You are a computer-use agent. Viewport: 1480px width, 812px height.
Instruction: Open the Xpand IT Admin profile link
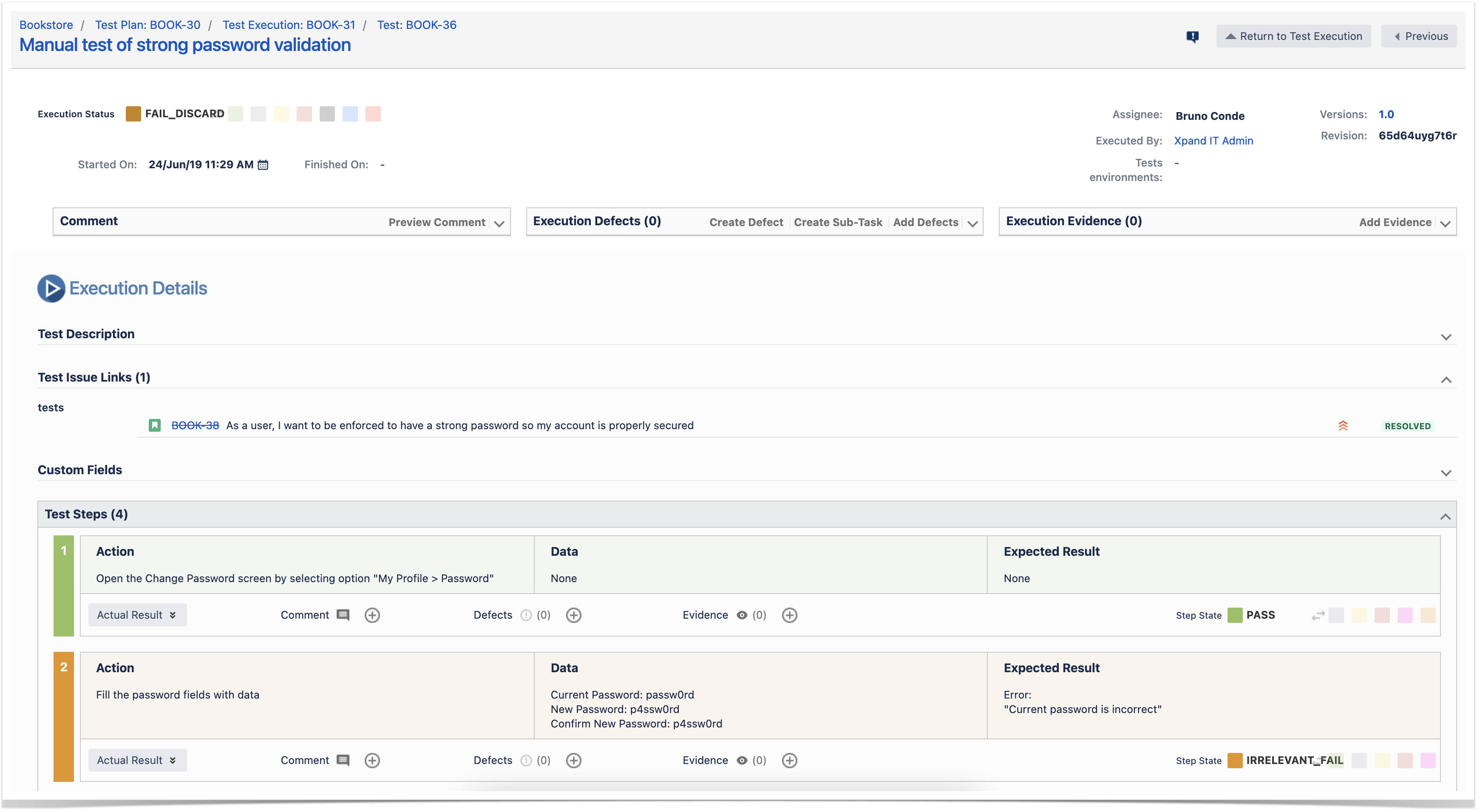[x=1213, y=141]
